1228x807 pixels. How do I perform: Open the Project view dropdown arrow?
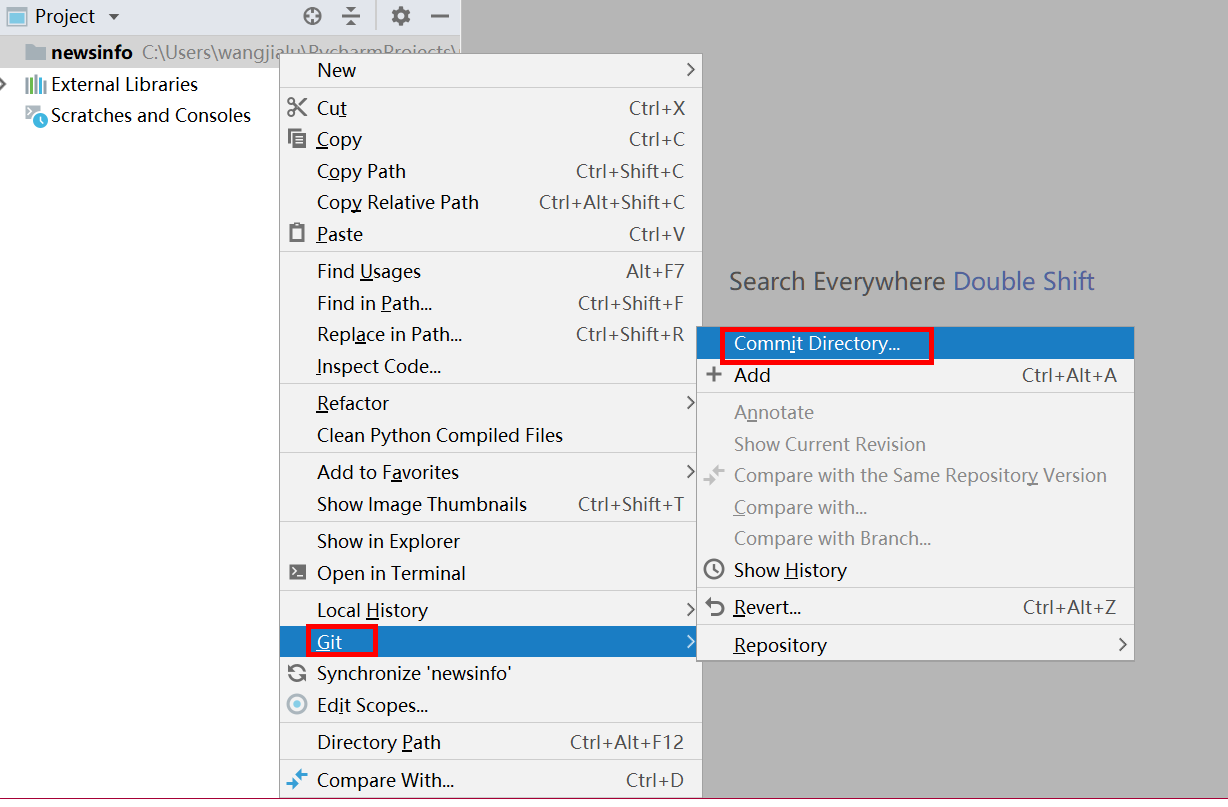tap(113, 17)
